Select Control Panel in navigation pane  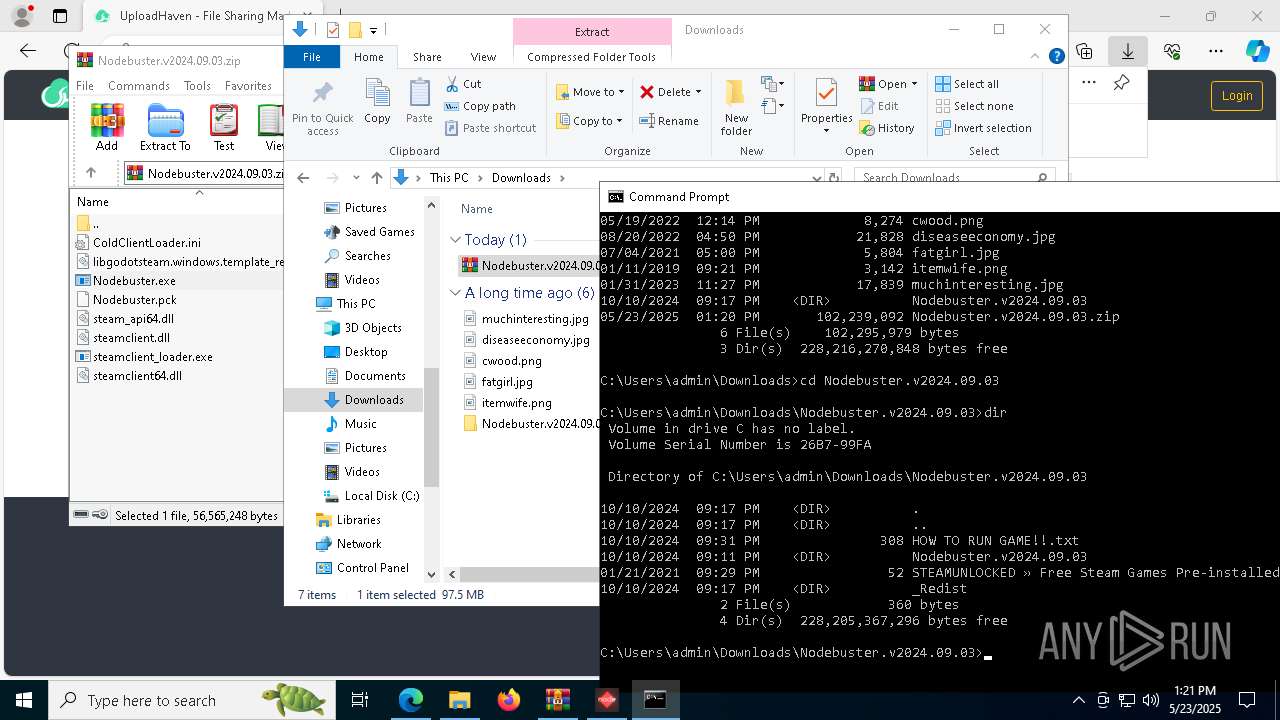362,568
